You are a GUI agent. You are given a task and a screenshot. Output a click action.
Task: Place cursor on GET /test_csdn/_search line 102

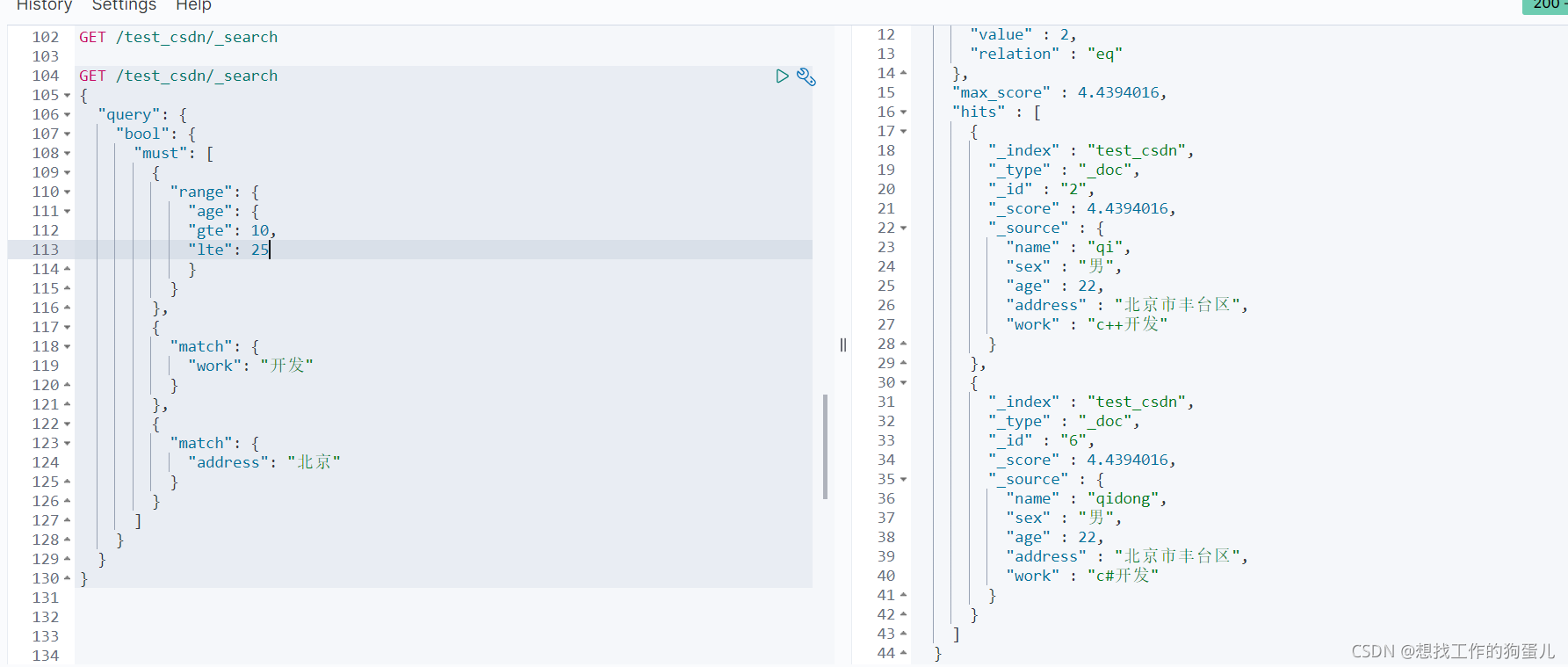pyautogui.click(x=178, y=37)
